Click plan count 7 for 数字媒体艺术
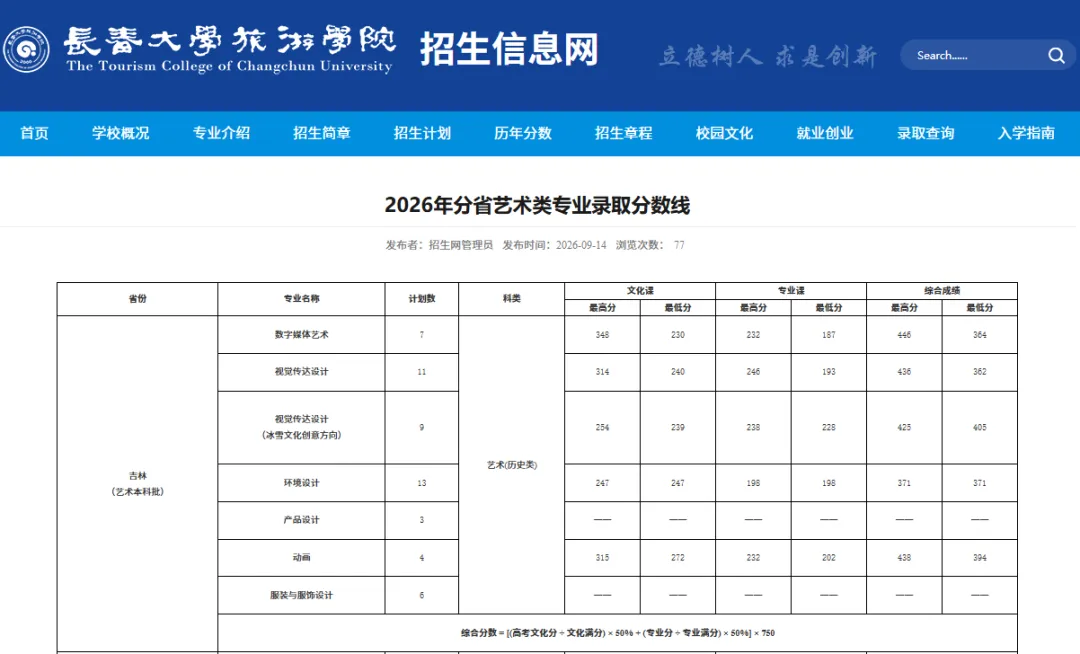The image size is (1080, 654). coord(422,335)
